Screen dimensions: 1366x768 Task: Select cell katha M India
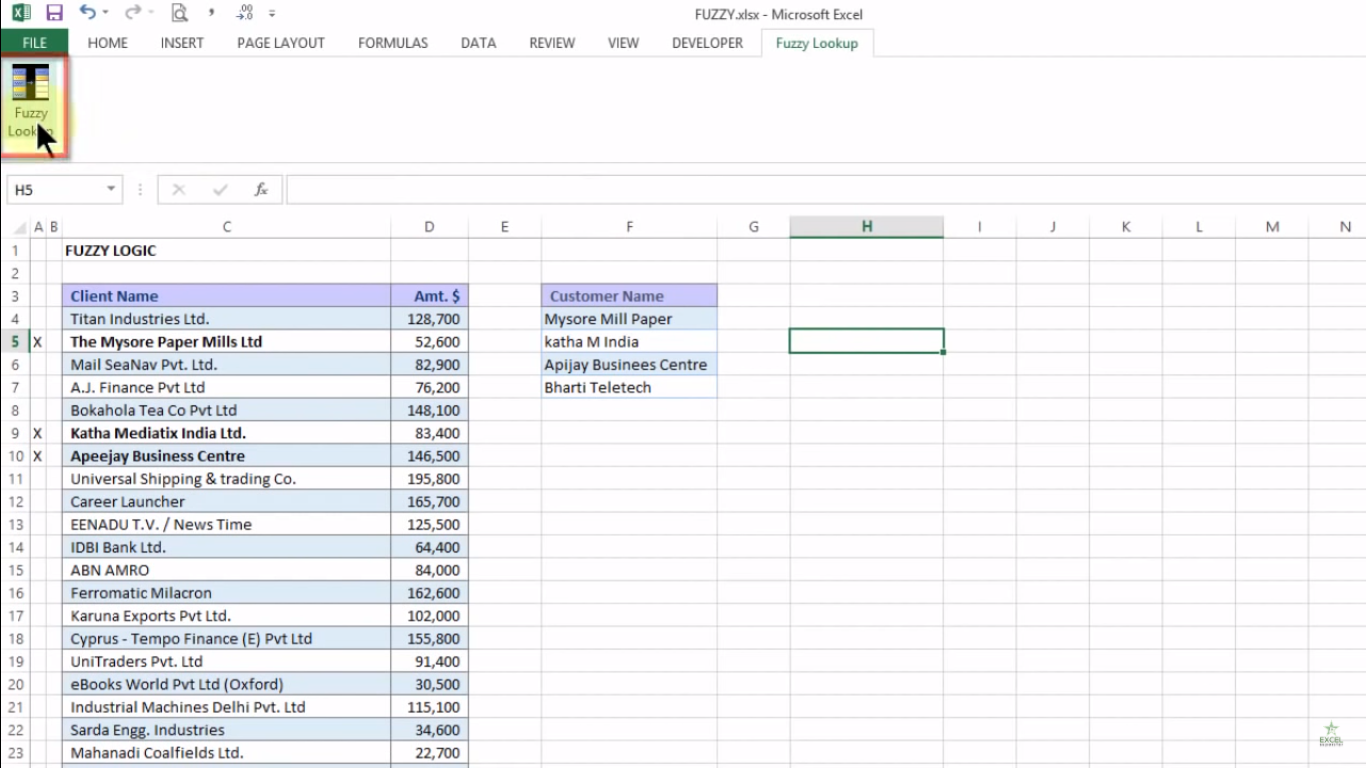point(629,342)
